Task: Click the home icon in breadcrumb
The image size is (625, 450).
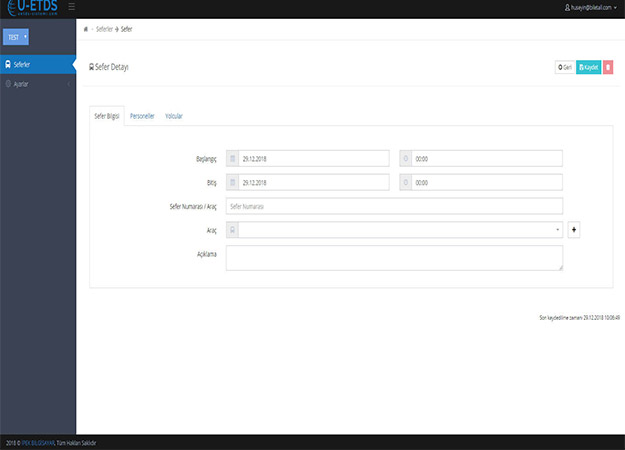Action: coord(86,29)
